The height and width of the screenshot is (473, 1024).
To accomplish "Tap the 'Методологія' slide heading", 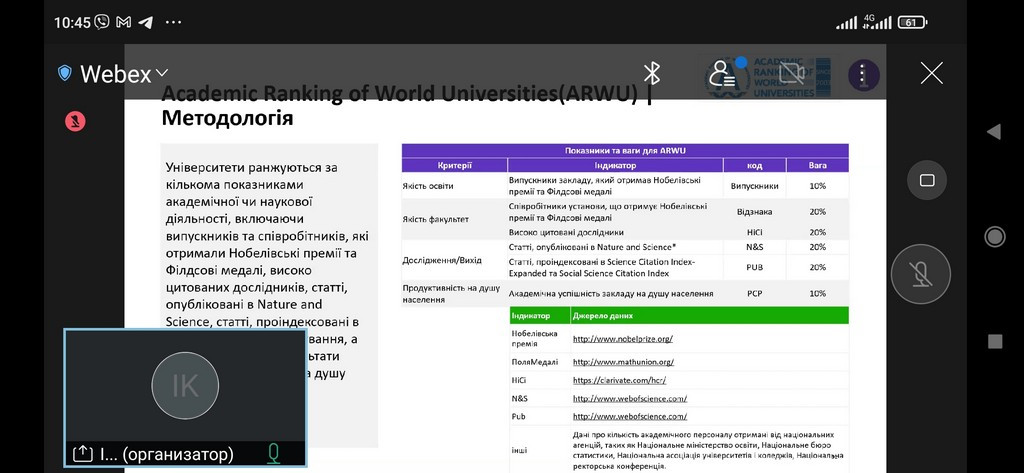I will coord(227,118).
